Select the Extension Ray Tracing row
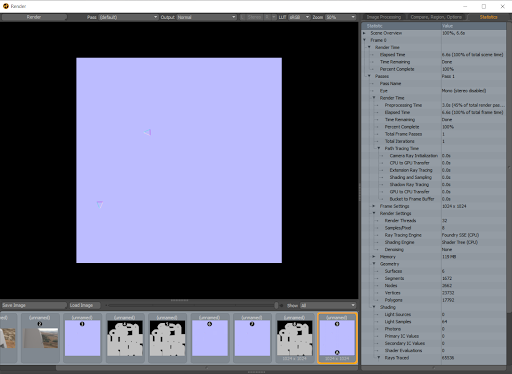The height and width of the screenshot is (374, 512). point(434,170)
